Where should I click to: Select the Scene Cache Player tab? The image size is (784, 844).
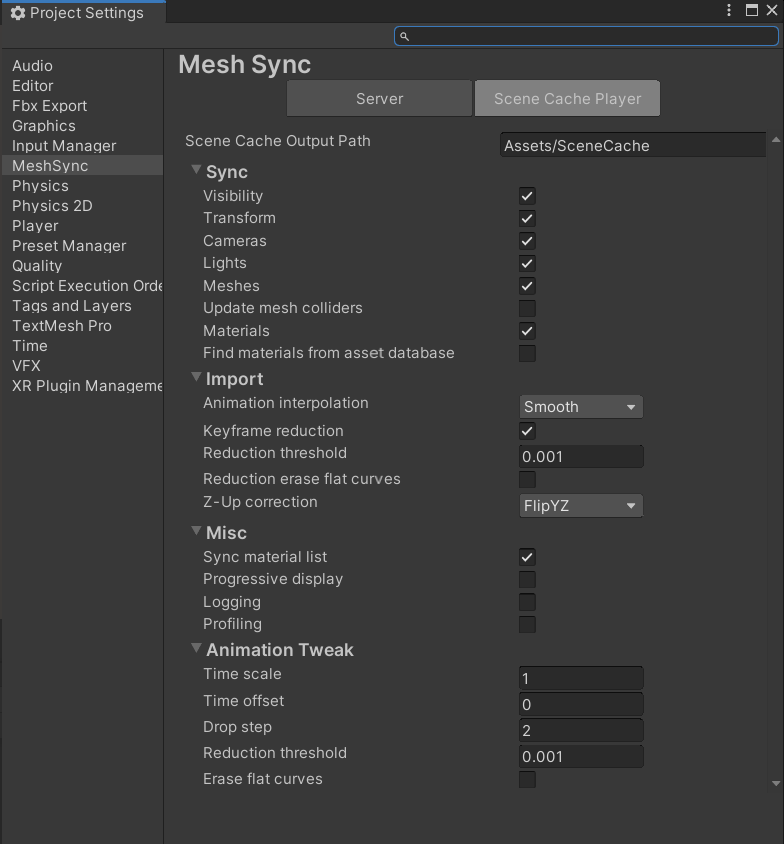coord(567,99)
